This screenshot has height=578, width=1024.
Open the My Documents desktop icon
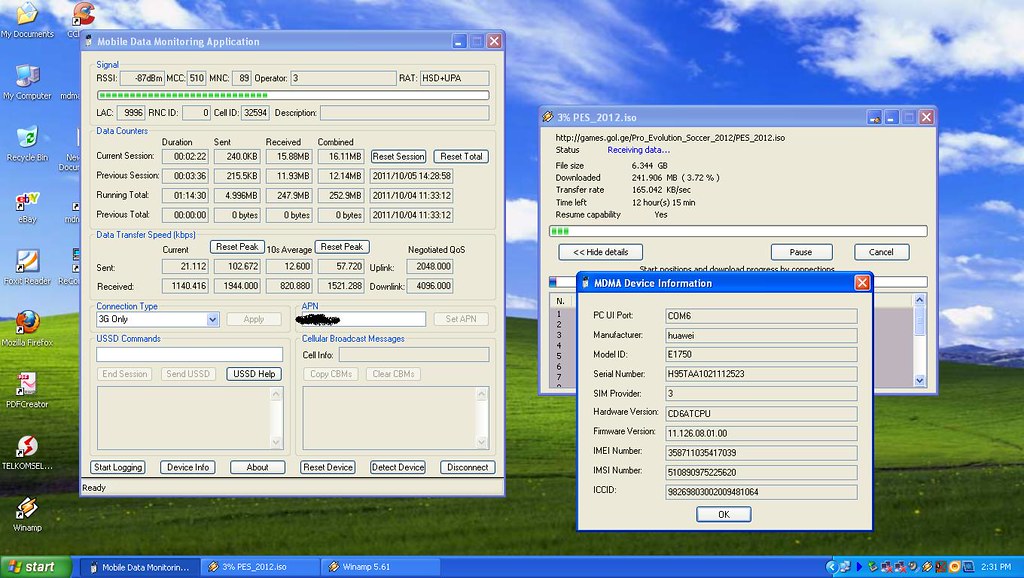coord(27,20)
